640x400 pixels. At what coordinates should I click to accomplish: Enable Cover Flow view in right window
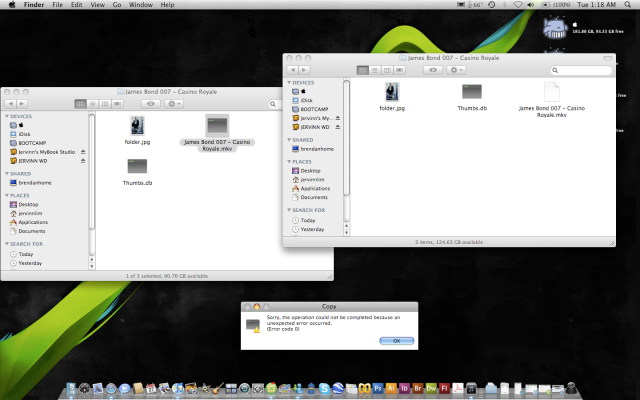tap(399, 70)
